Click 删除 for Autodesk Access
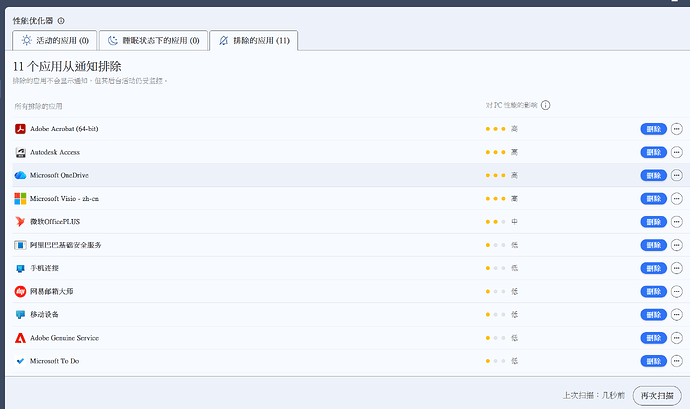Screen dimensions: 690x409 pyautogui.click(x=653, y=152)
